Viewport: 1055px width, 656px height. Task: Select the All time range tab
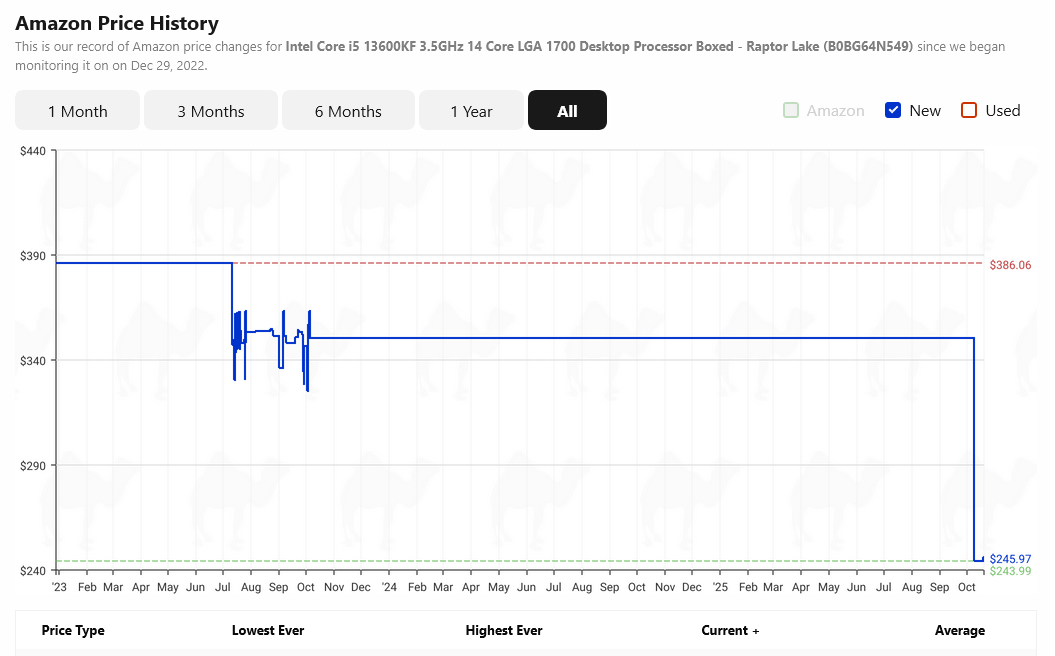(x=567, y=110)
